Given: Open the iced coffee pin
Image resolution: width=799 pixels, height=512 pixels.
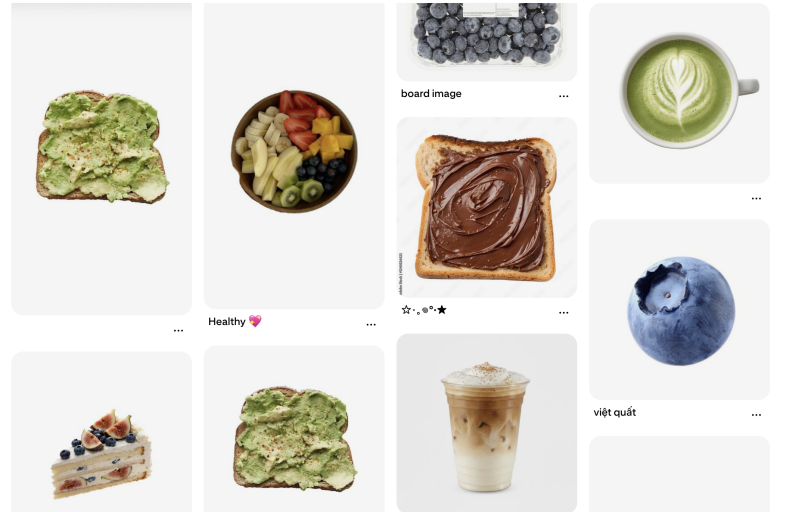Looking at the screenshot, I should click(487, 423).
